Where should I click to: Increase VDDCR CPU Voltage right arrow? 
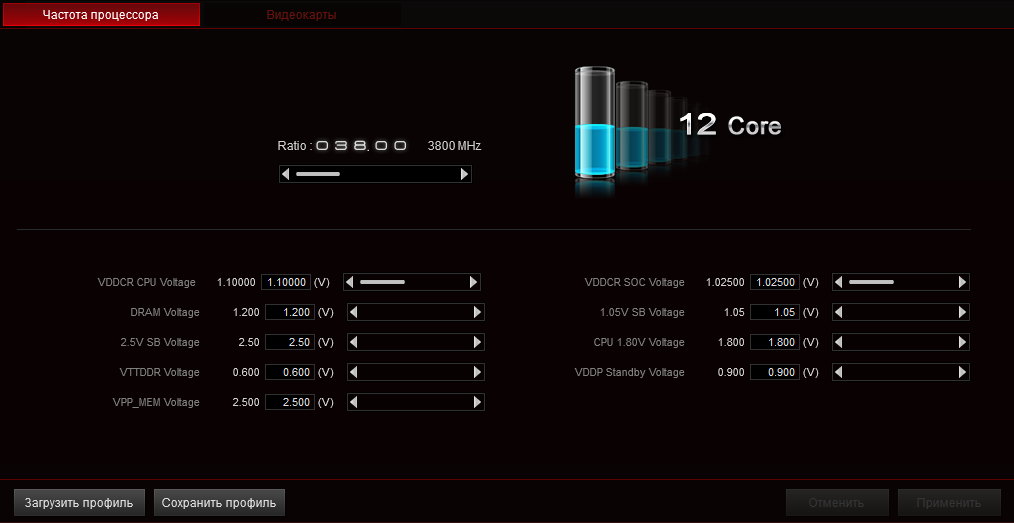pyautogui.click(x=473, y=282)
